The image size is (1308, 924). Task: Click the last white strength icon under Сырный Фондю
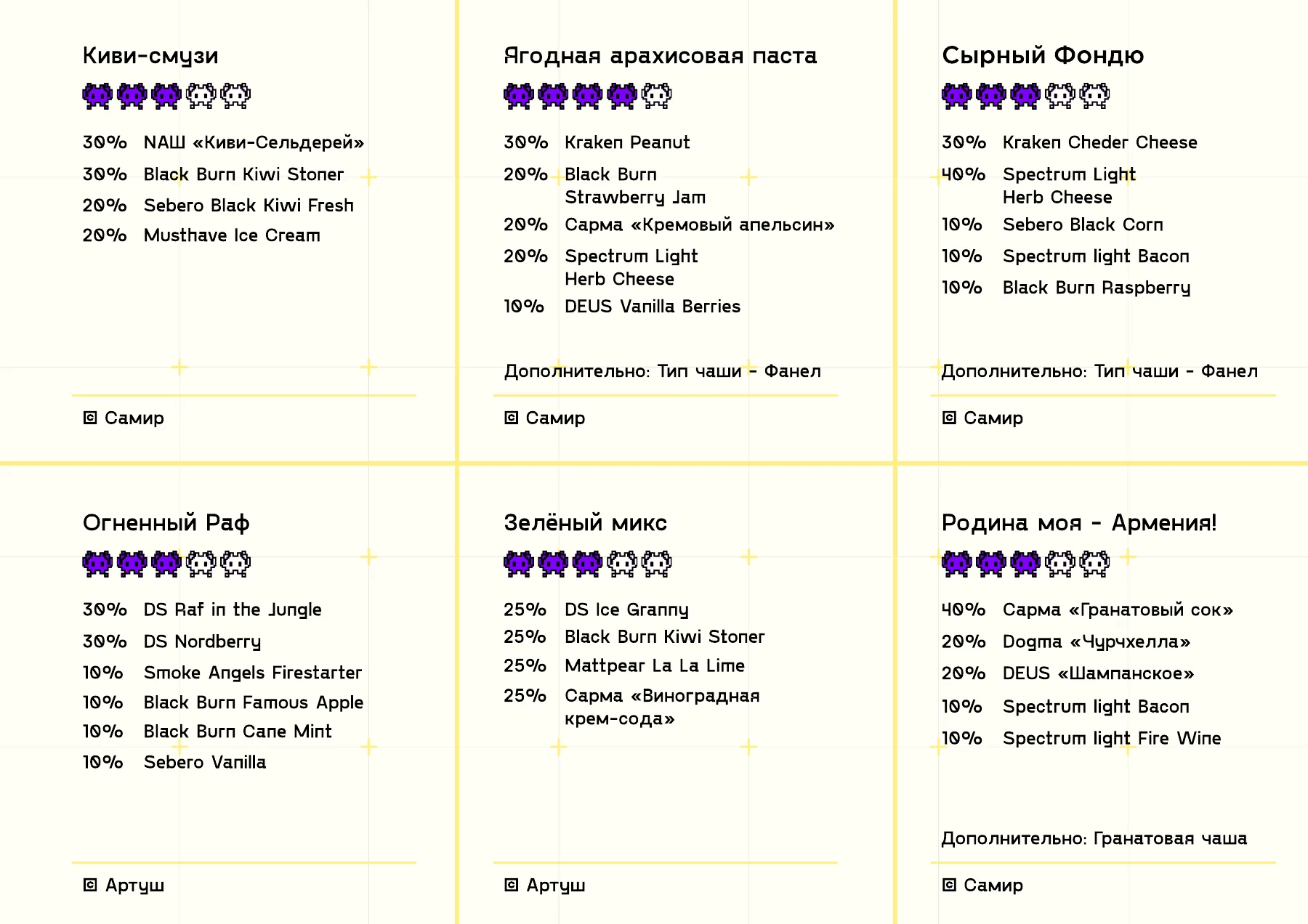1094,96
